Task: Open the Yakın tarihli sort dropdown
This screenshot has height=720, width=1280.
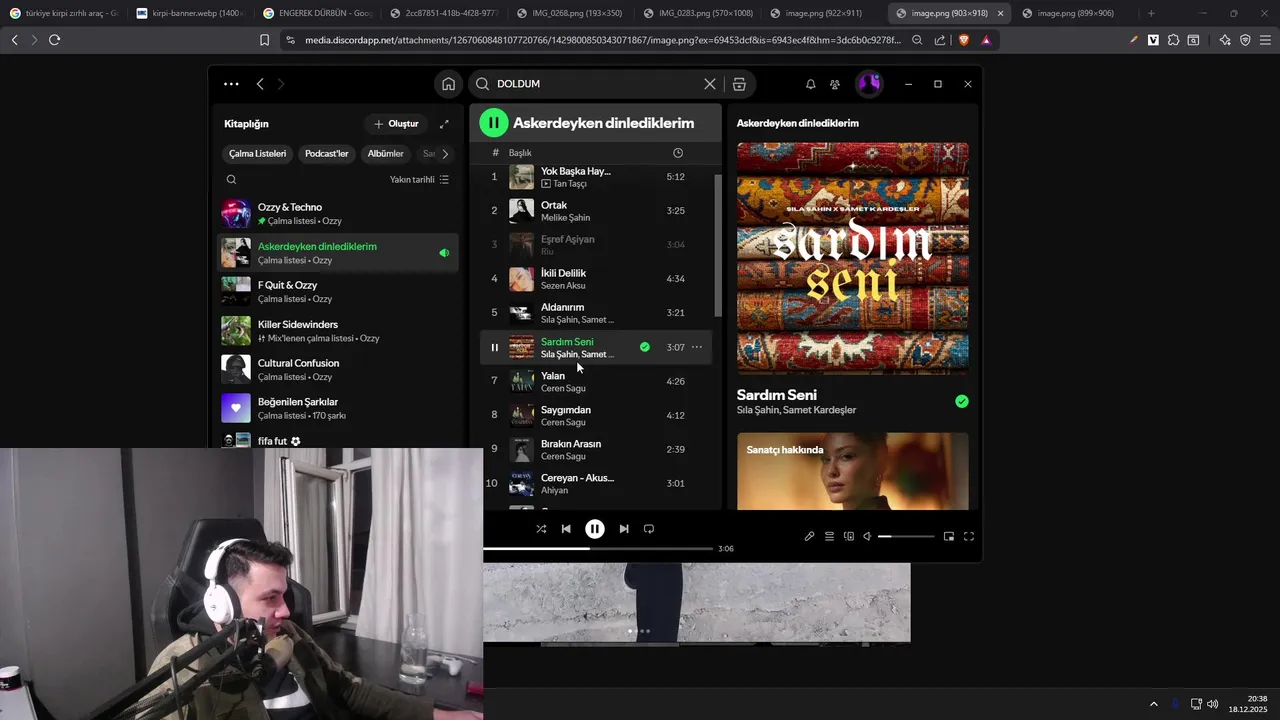Action: [x=419, y=180]
